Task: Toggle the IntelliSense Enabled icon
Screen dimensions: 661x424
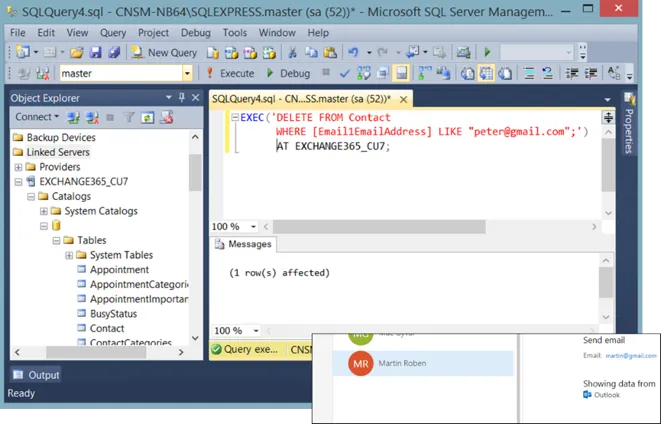Action: [401, 73]
